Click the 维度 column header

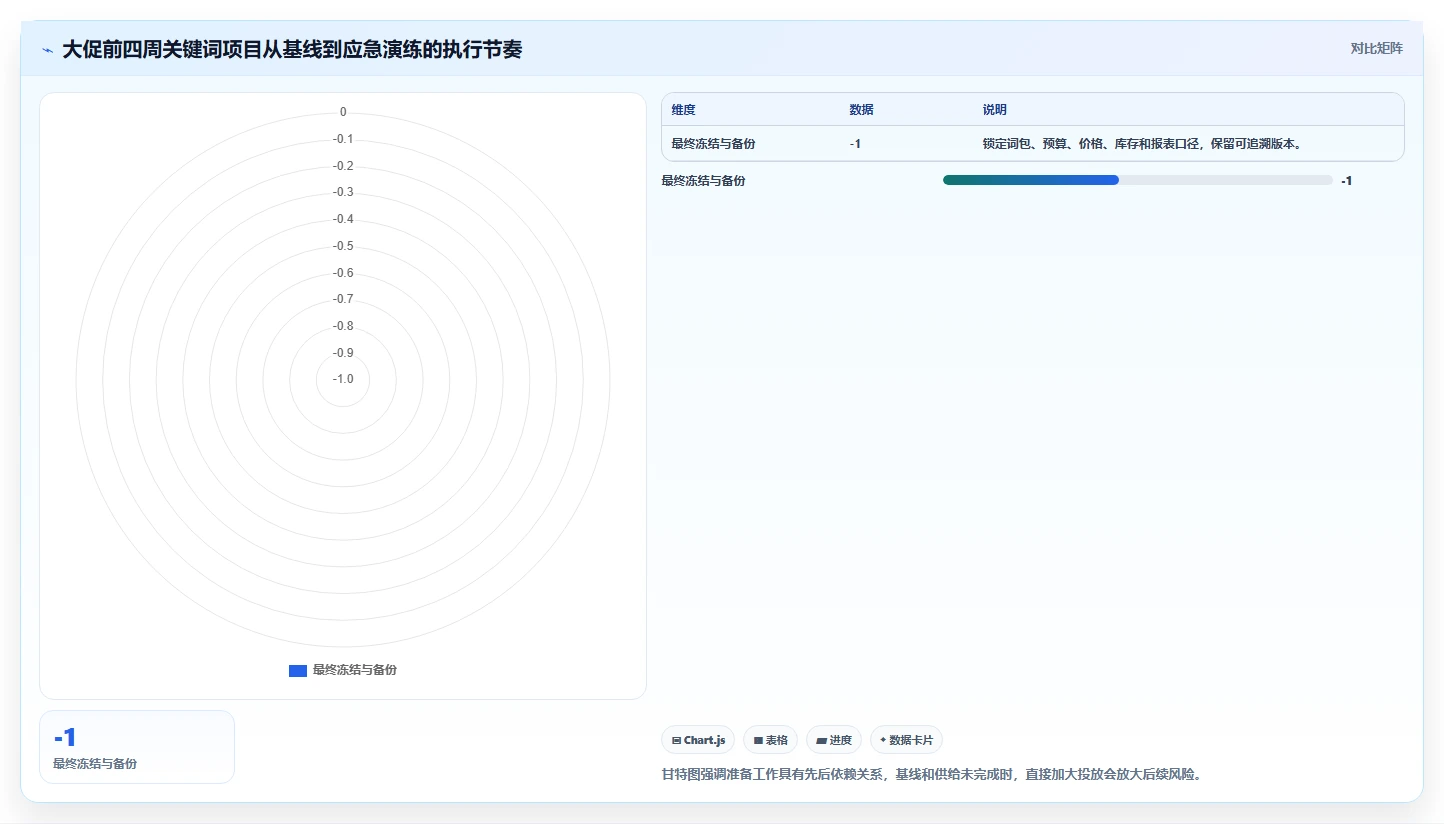click(684, 110)
